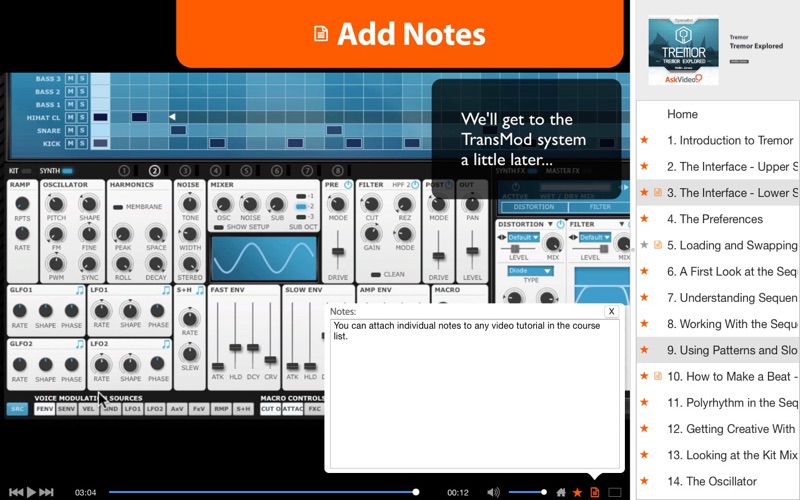This screenshot has width=800, height=500.
Task: Toggle SHOW SETUP in the Mixer
Action: (219, 227)
